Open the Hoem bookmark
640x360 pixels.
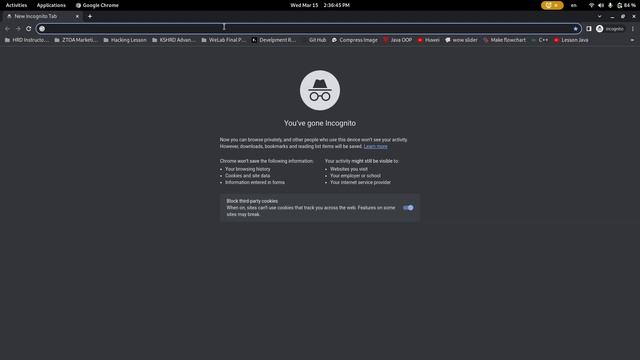click(x=428, y=40)
